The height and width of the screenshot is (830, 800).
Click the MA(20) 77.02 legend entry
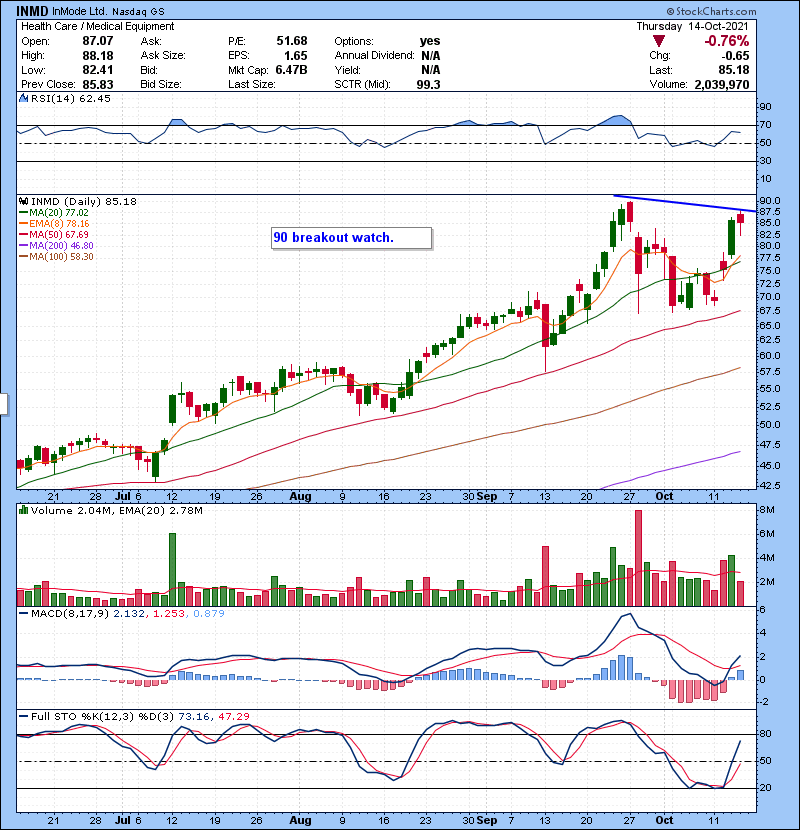point(55,213)
